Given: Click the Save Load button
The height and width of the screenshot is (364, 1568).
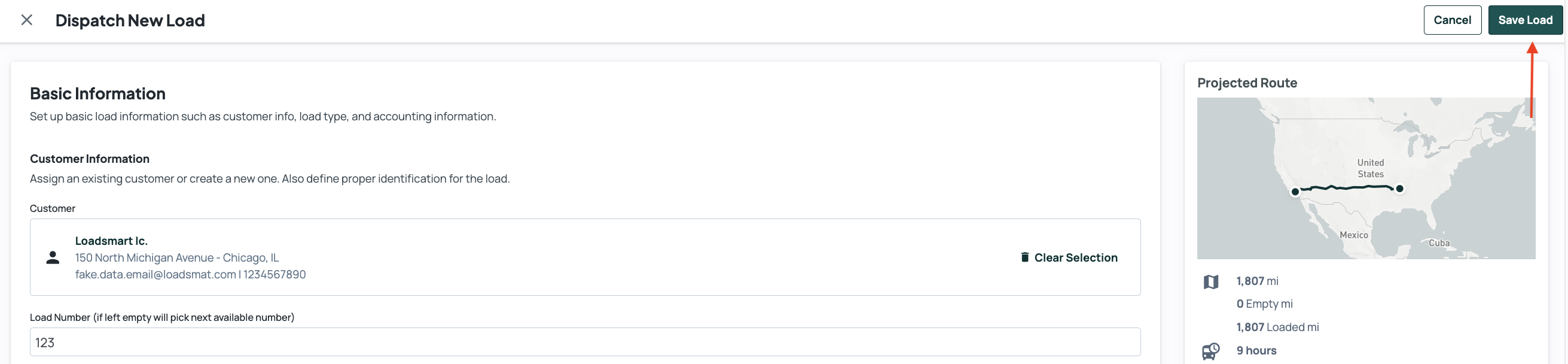Looking at the screenshot, I should [x=1525, y=20].
